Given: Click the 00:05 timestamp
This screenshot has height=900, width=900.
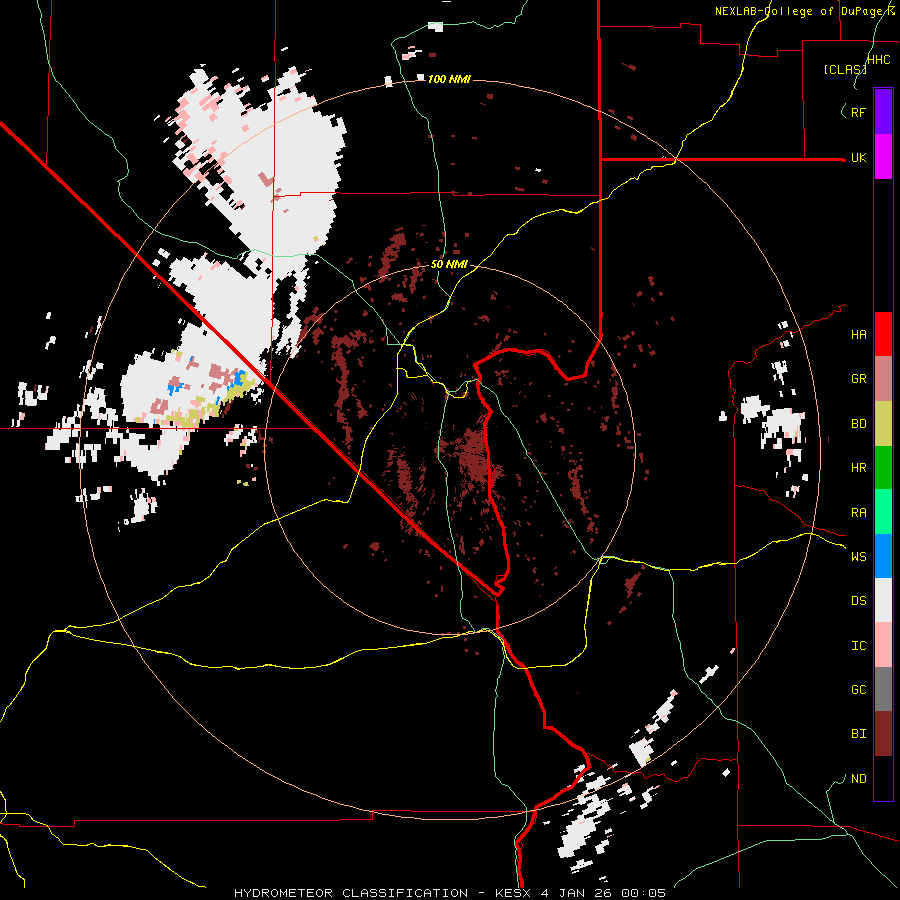Looking at the screenshot, I should pos(643,893).
